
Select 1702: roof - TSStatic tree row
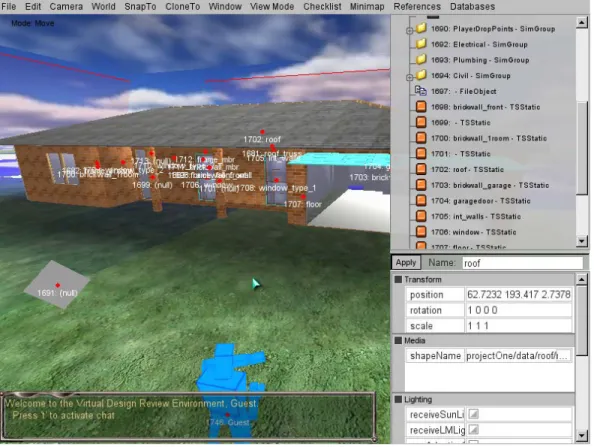pyautogui.click(x=467, y=169)
